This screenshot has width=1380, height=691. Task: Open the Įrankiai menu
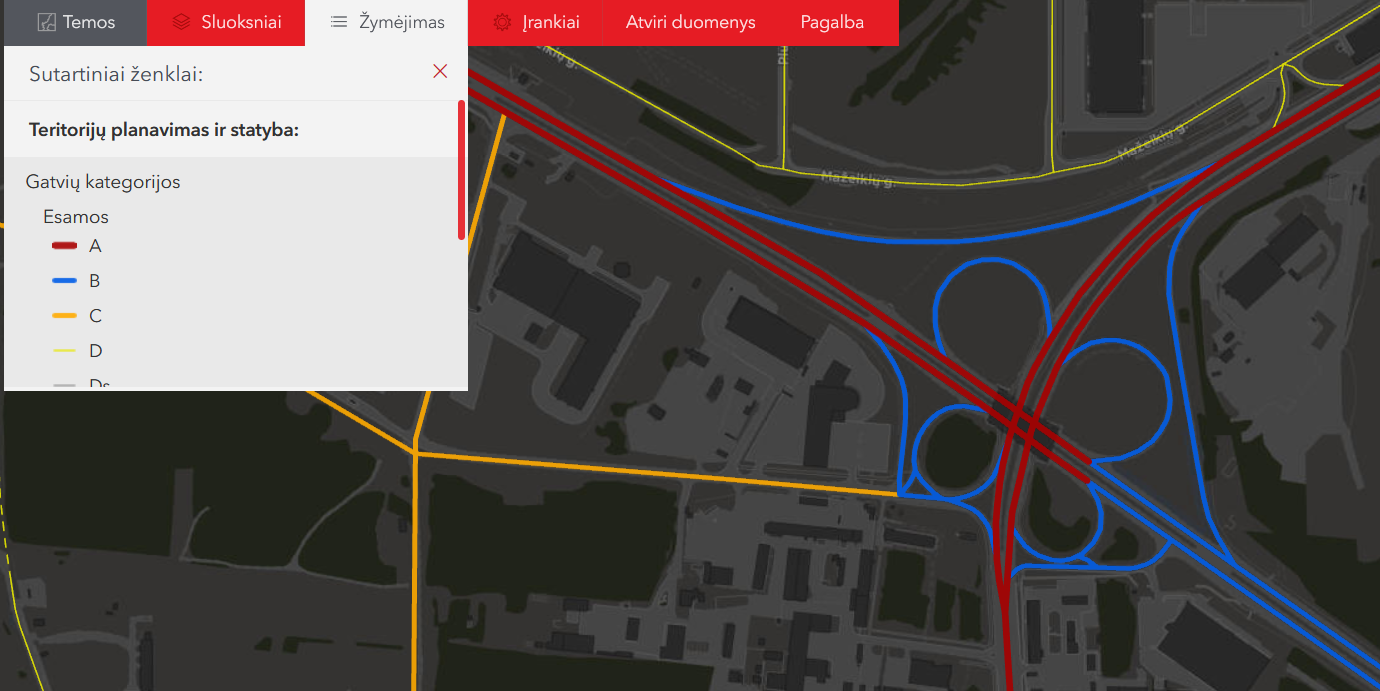(x=550, y=22)
